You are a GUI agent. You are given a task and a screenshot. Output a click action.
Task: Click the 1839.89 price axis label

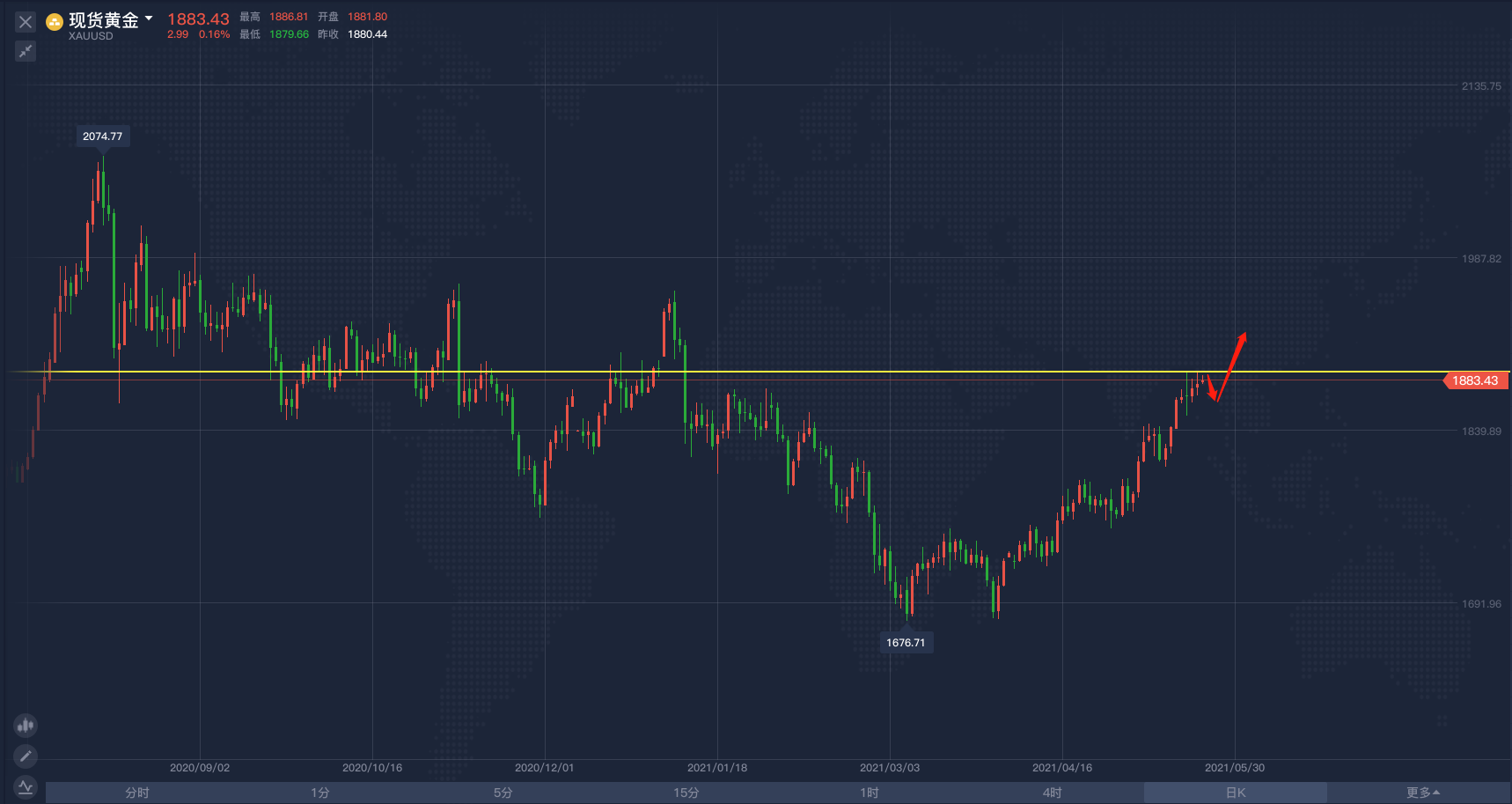coord(1481,432)
